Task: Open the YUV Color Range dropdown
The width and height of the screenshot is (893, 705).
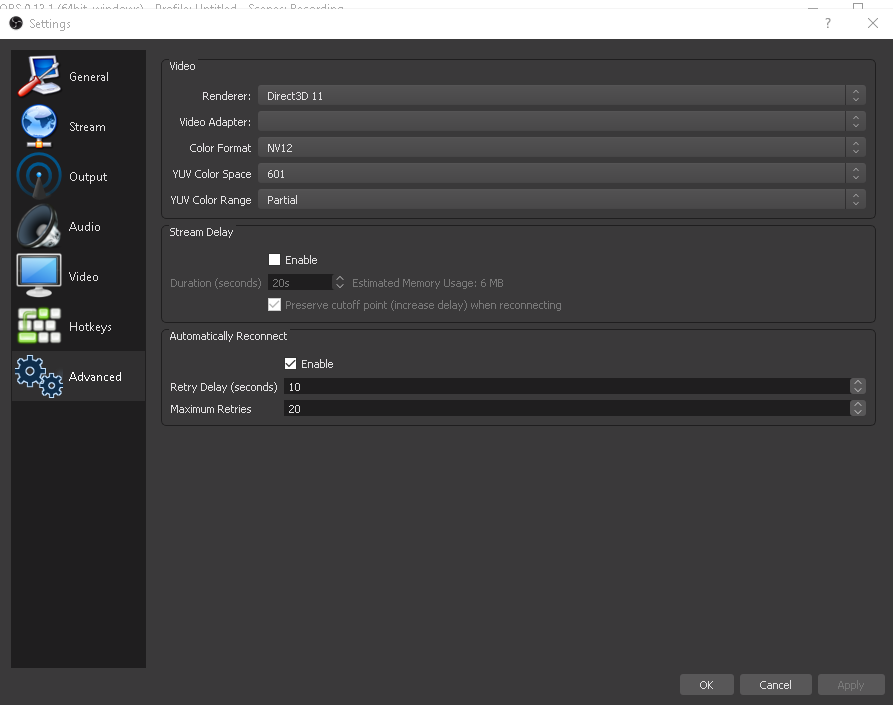Action: [x=562, y=199]
